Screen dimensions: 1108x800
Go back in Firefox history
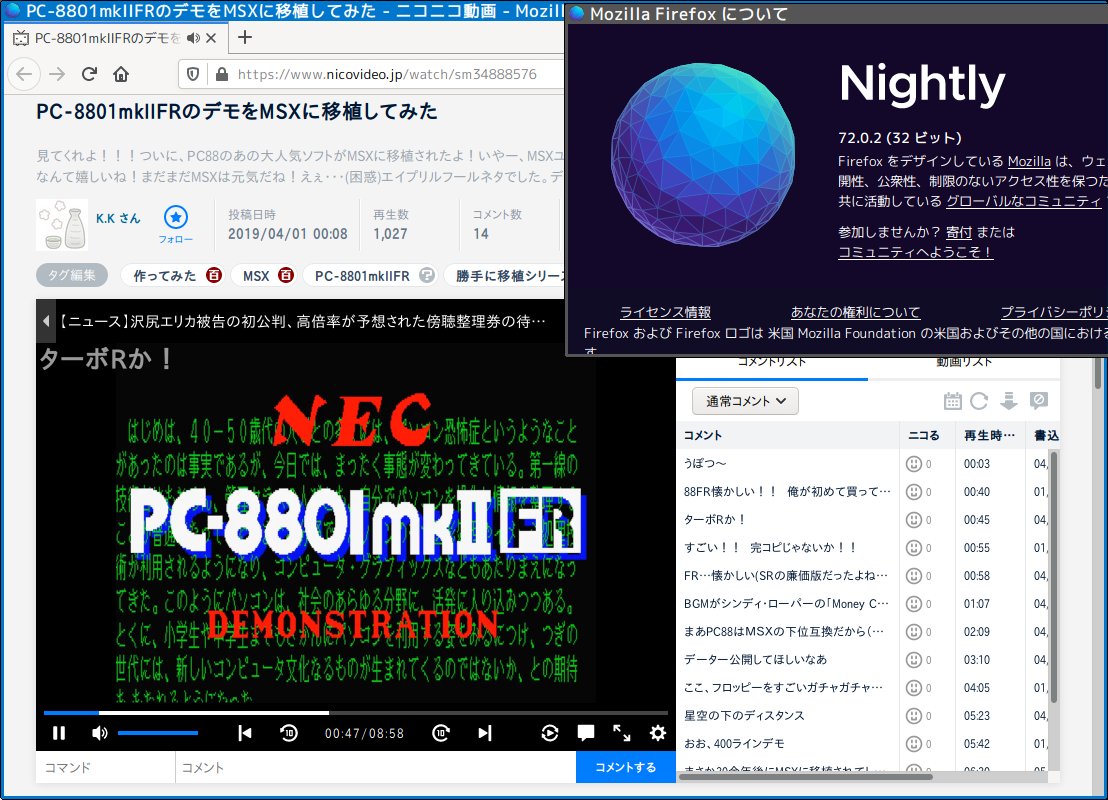24,74
